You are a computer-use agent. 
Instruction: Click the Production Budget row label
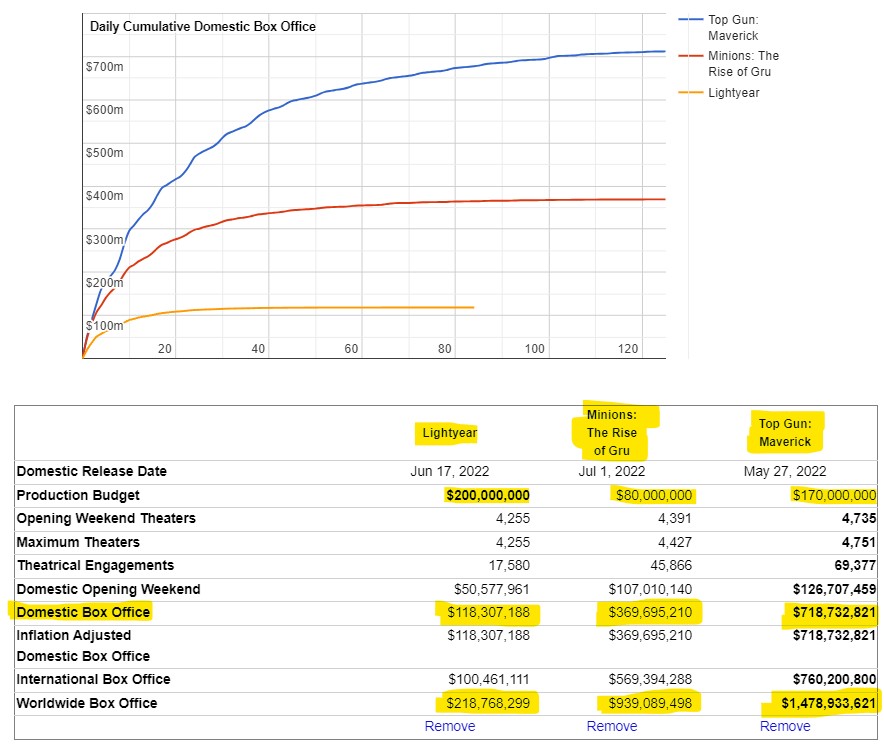(x=78, y=495)
